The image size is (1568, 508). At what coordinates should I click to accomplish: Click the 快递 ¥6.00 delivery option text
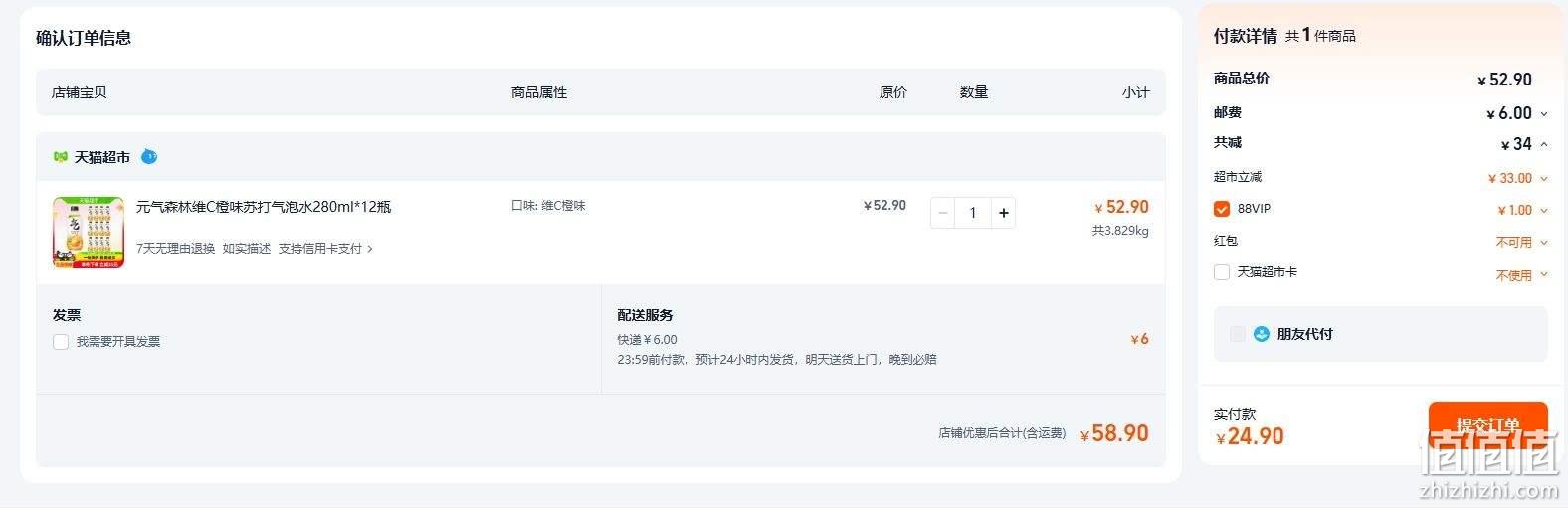[x=647, y=340]
